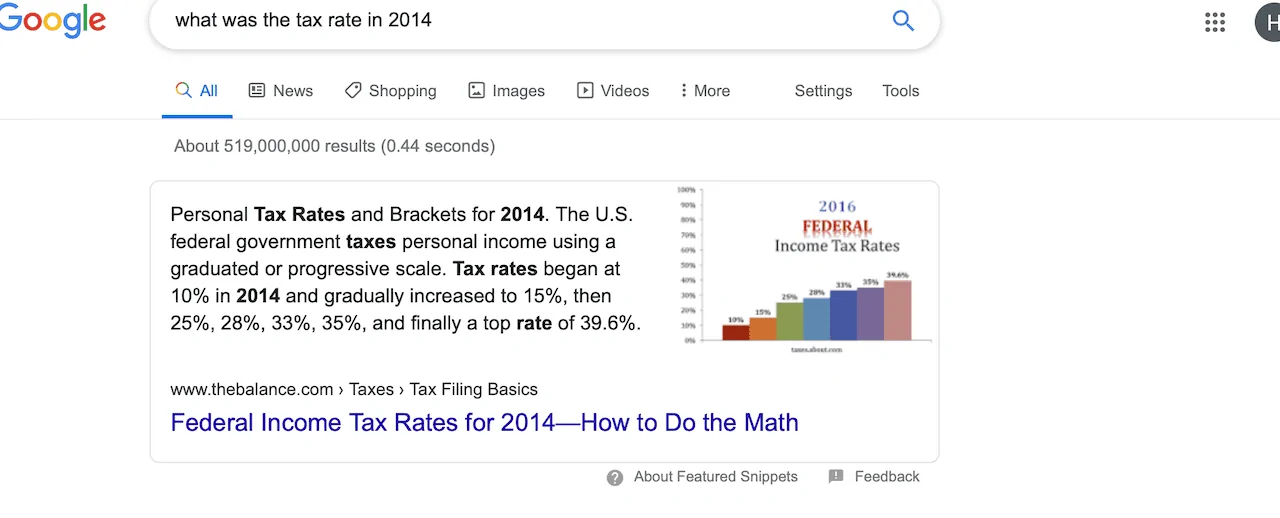Click the Images tab picture icon

477,90
